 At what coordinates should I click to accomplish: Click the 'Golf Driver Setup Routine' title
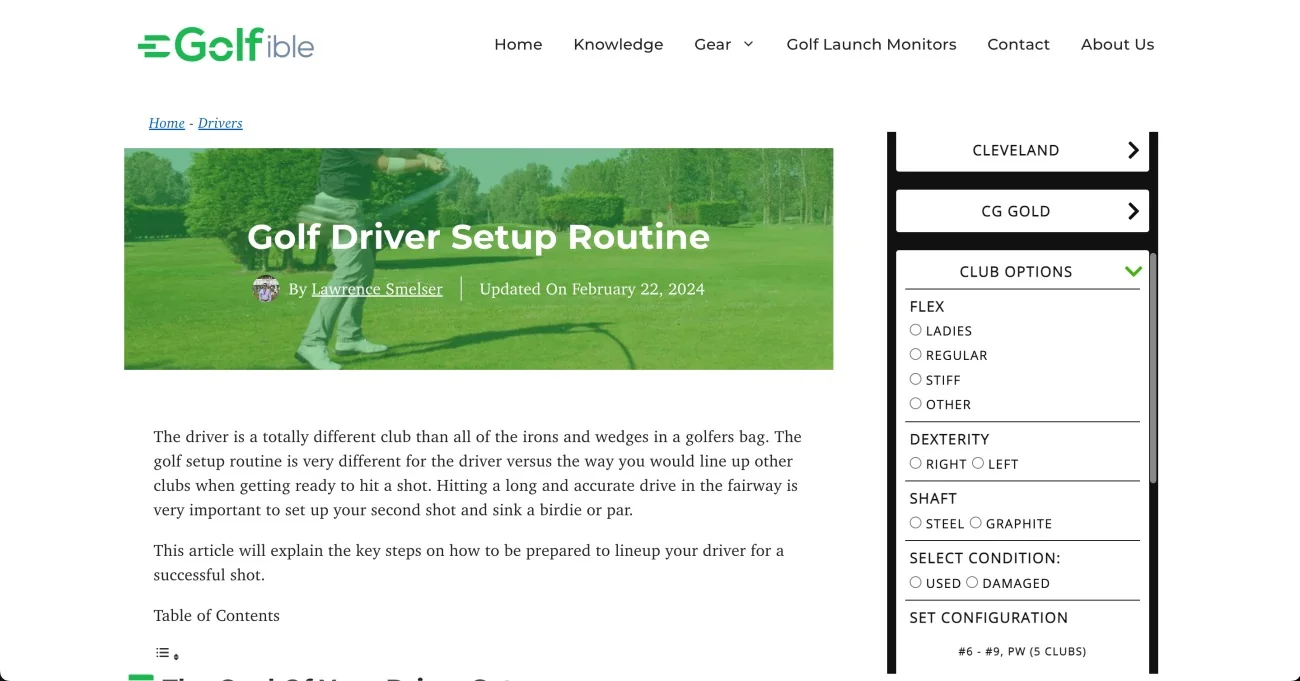(x=478, y=237)
